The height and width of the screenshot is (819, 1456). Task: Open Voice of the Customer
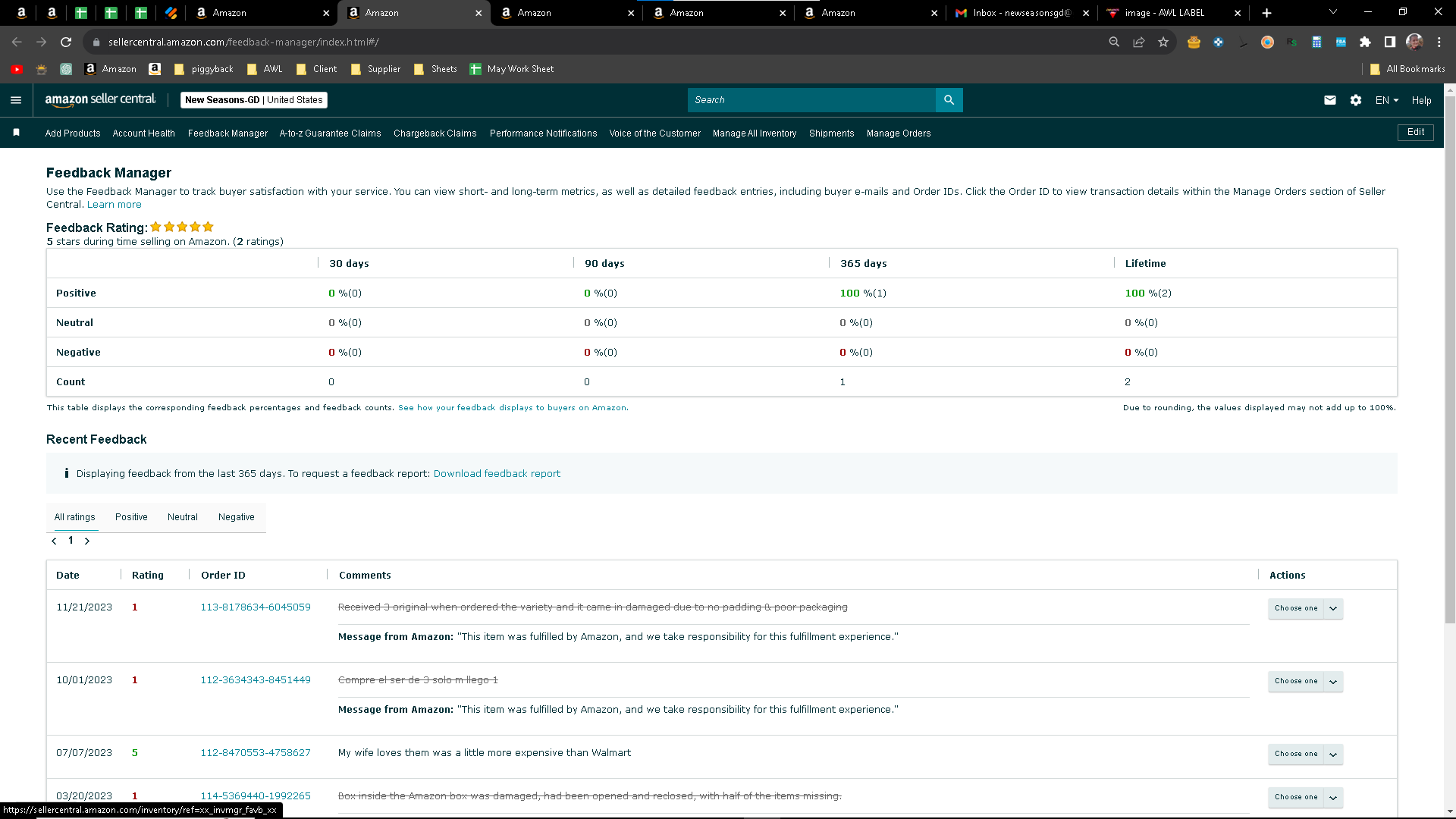tap(655, 133)
